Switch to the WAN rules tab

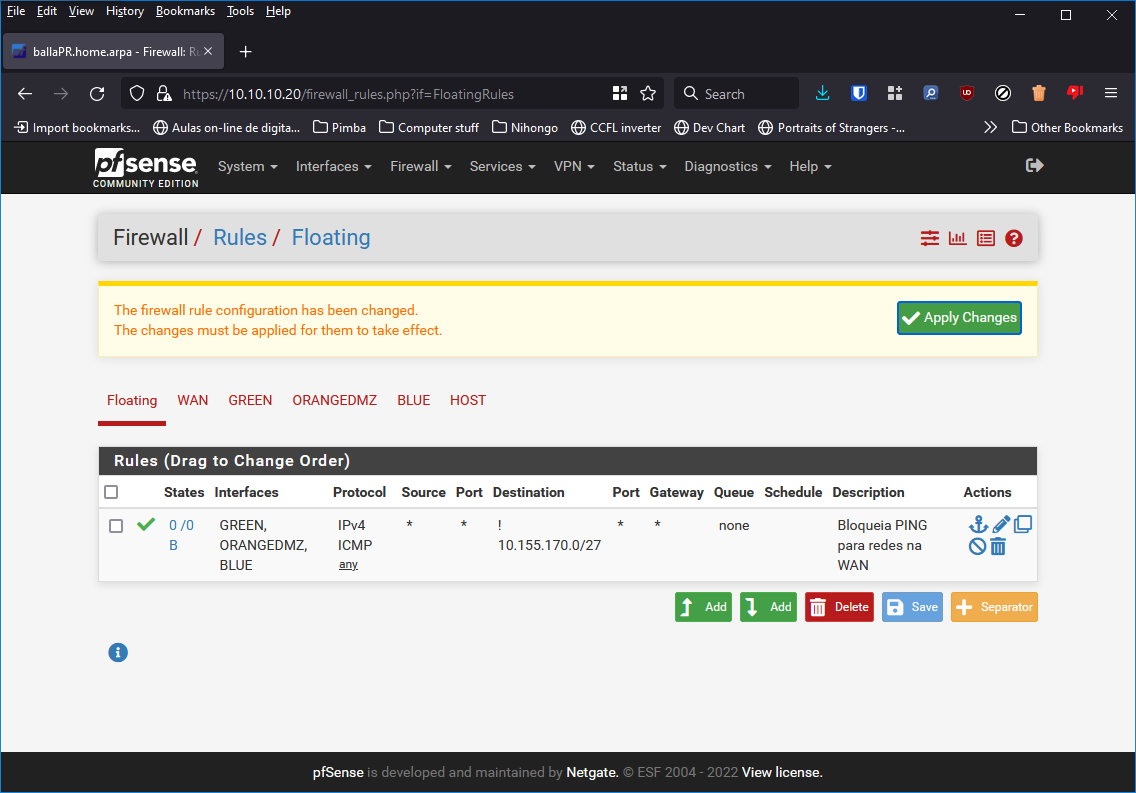point(193,400)
